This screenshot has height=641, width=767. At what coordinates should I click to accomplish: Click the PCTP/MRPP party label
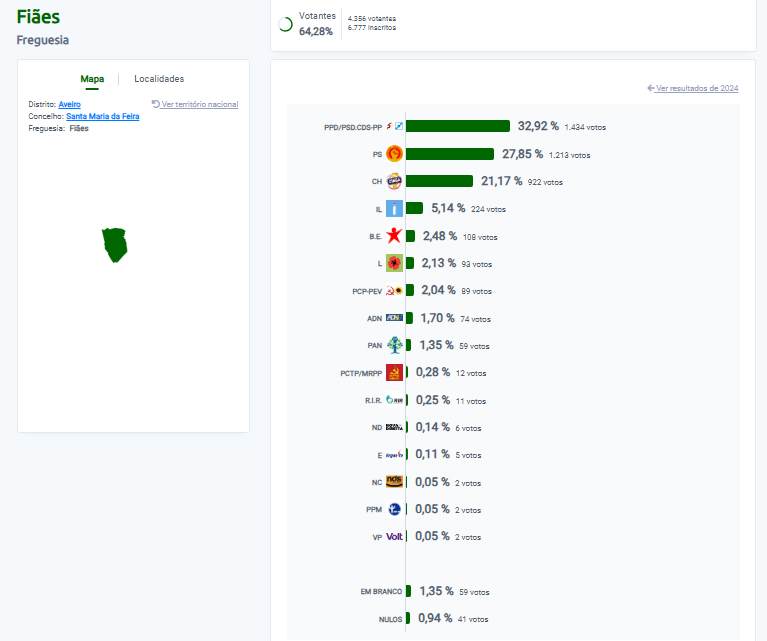[x=361, y=373]
